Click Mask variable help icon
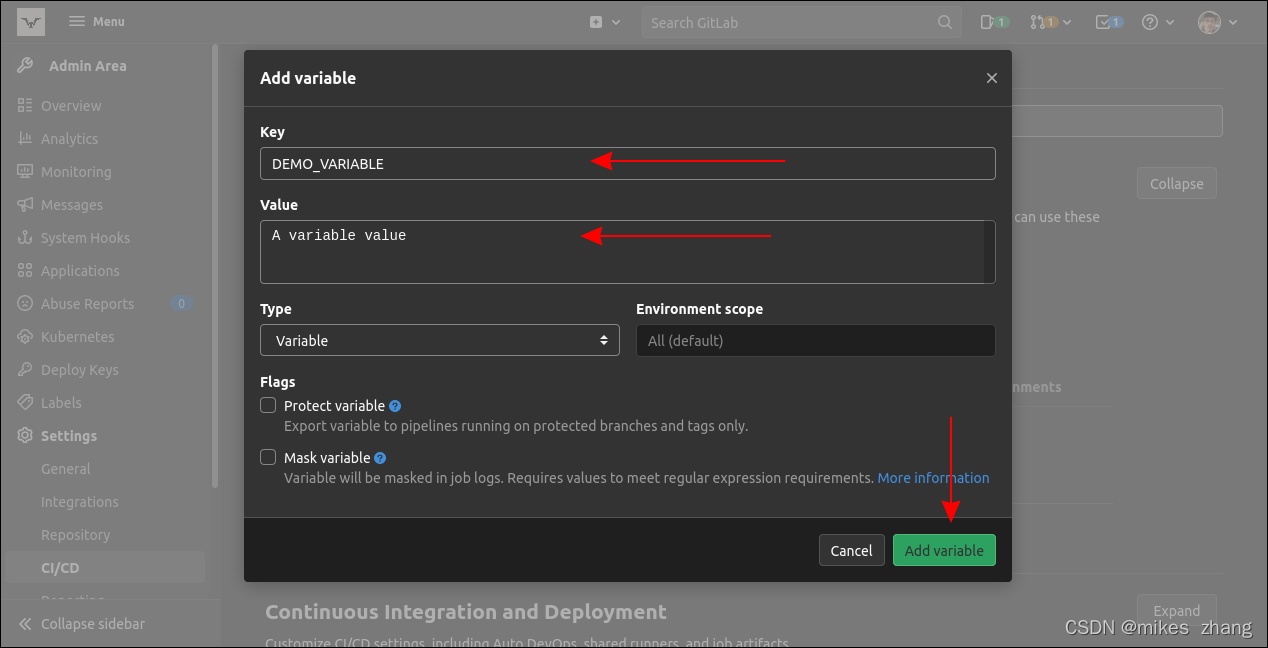This screenshot has height=648, width=1268. click(381, 458)
